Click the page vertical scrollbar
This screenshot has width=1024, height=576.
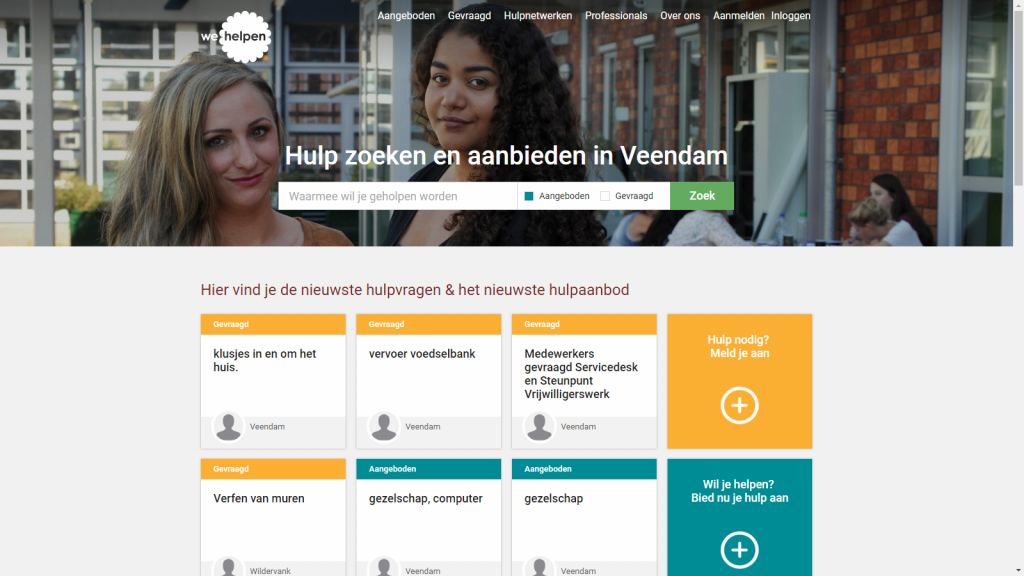pos(1018,288)
